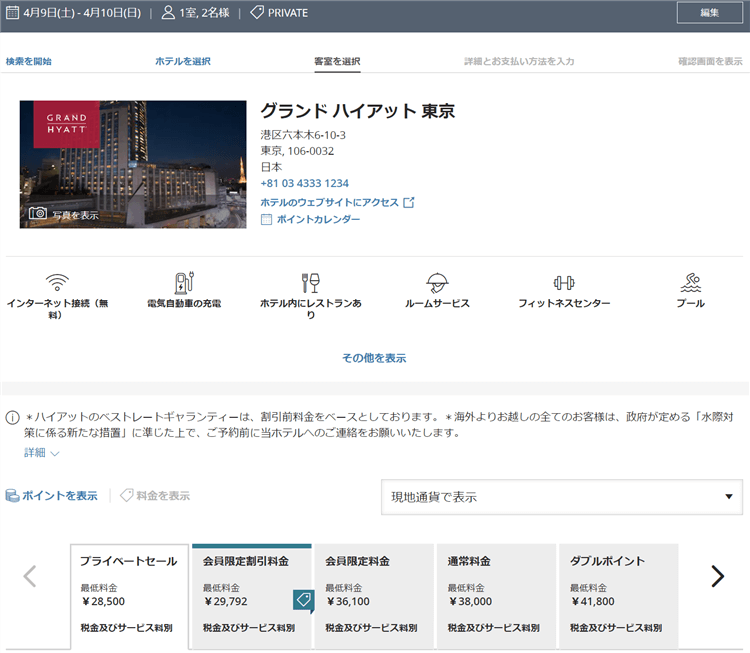
Task: Click the electric vehicle charging icon
Action: pos(184,282)
